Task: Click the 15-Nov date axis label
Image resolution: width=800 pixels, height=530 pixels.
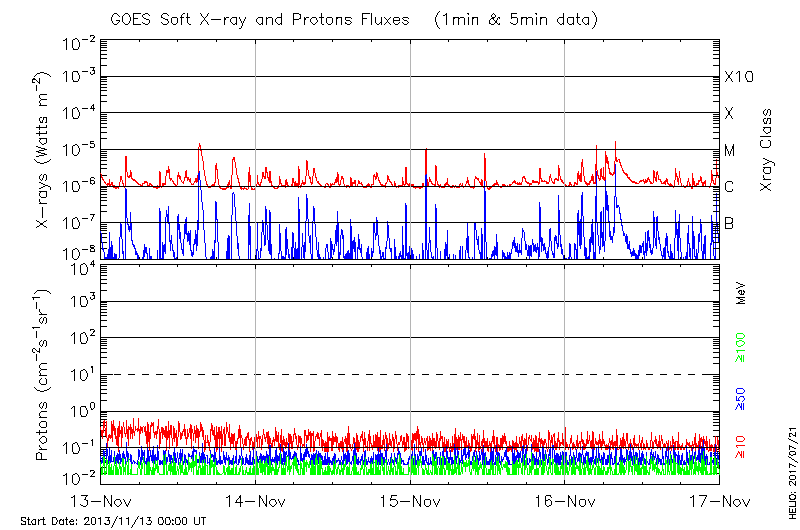Action: pyautogui.click(x=410, y=500)
